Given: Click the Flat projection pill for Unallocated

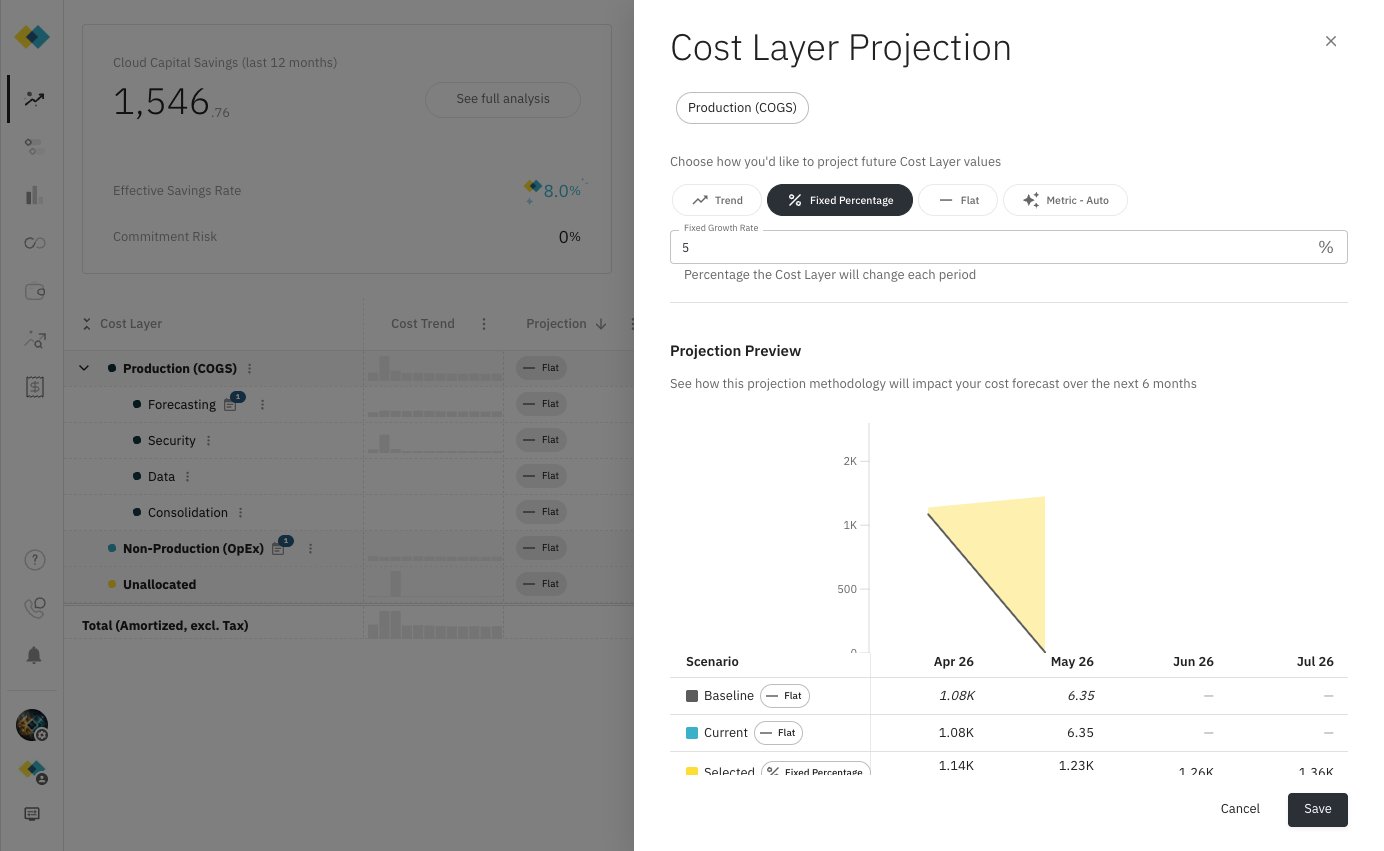Looking at the screenshot, I should point(541,584).
